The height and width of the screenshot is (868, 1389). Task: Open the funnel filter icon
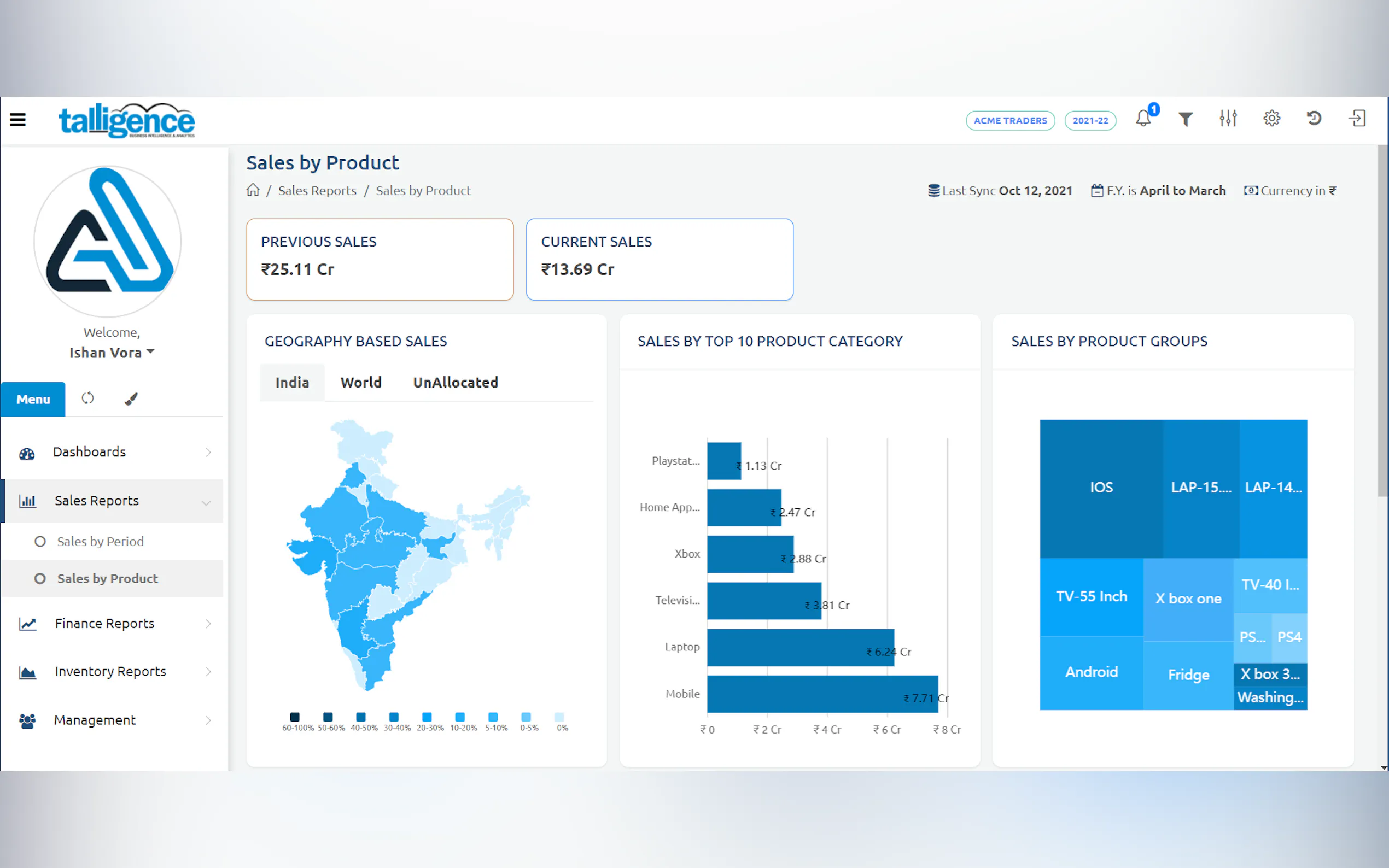(1185, 119)
